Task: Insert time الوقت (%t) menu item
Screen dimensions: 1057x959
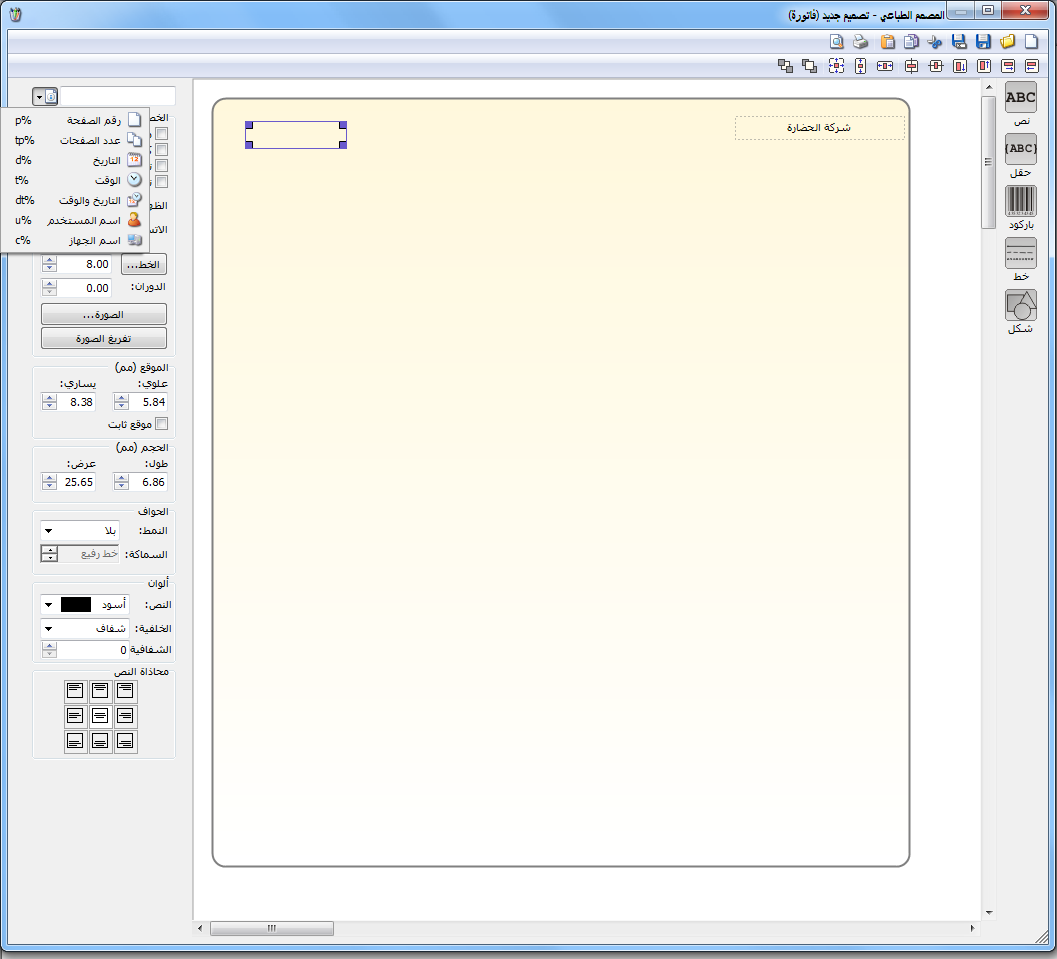Action: click(x=75, y=180)
